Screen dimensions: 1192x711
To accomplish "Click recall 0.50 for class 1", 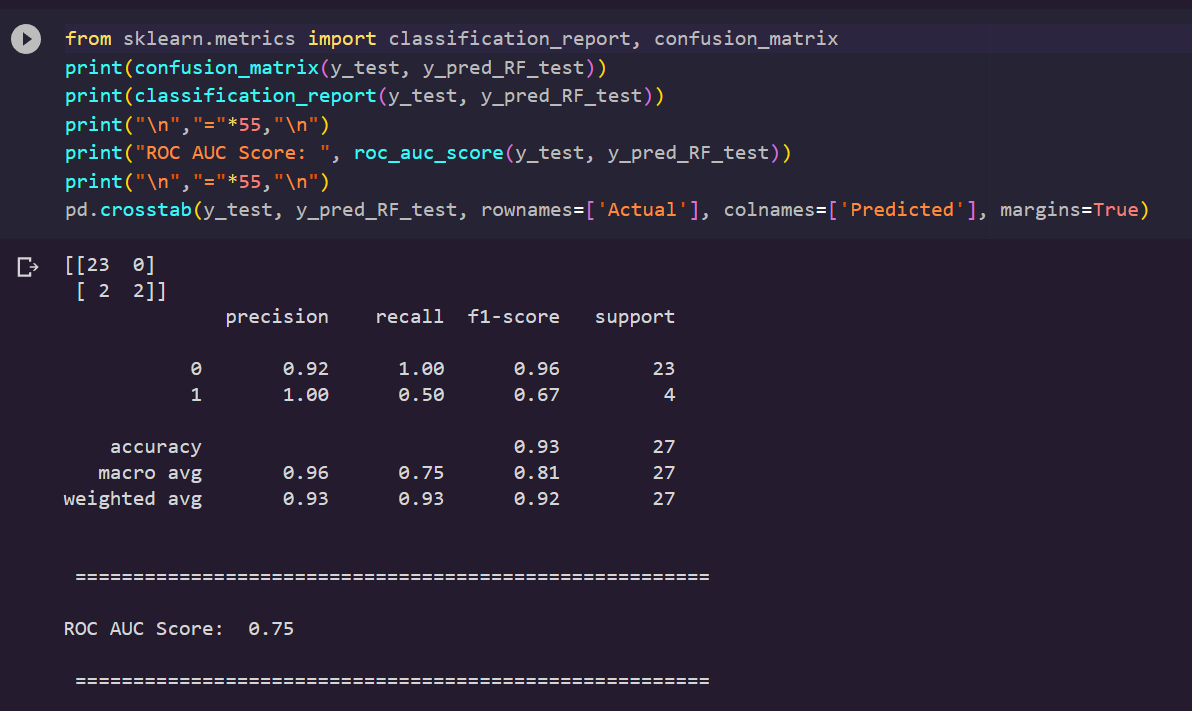I will pyautogui.click(x=421, y=395).
